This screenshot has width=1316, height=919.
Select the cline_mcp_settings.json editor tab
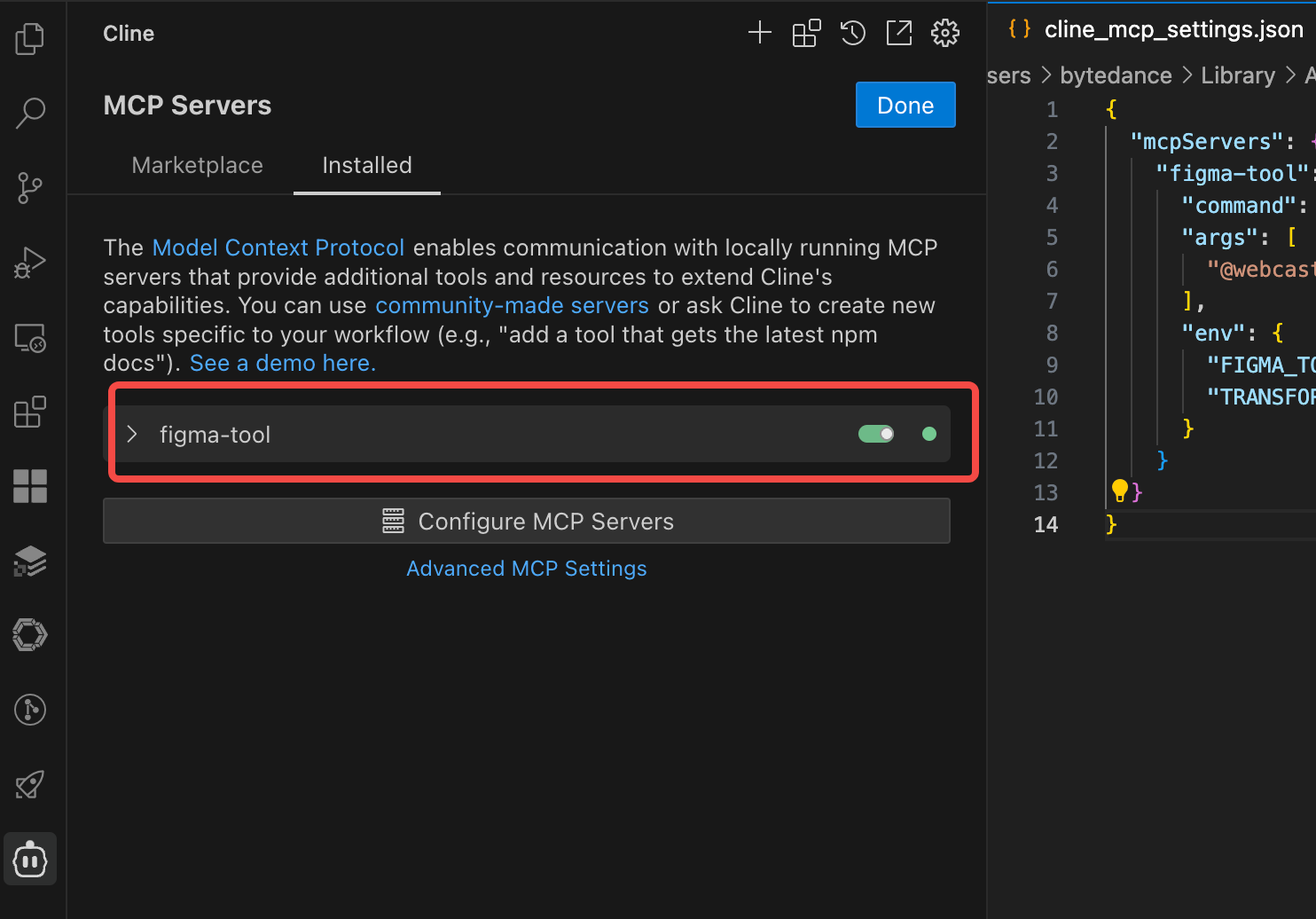click(x=1172, y=30)
